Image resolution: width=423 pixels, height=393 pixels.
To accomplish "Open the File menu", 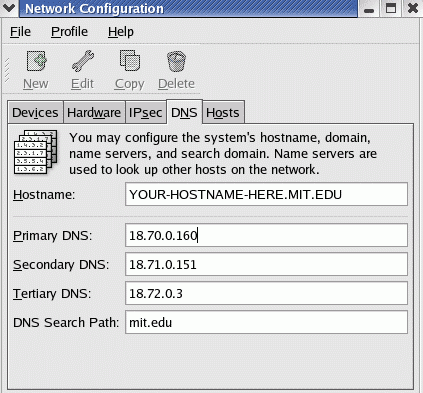I will tap(20, 32).
